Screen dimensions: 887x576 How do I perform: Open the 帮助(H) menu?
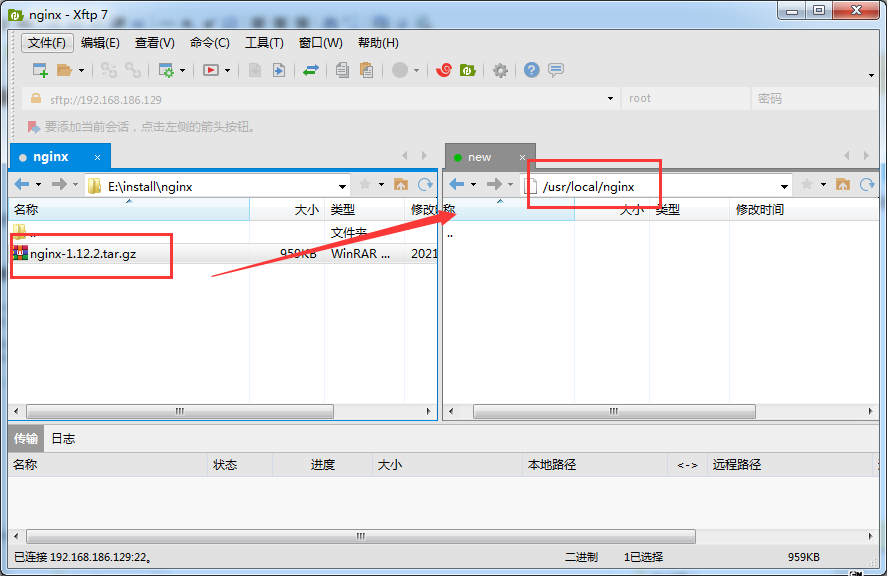click(x=378, y=43)
